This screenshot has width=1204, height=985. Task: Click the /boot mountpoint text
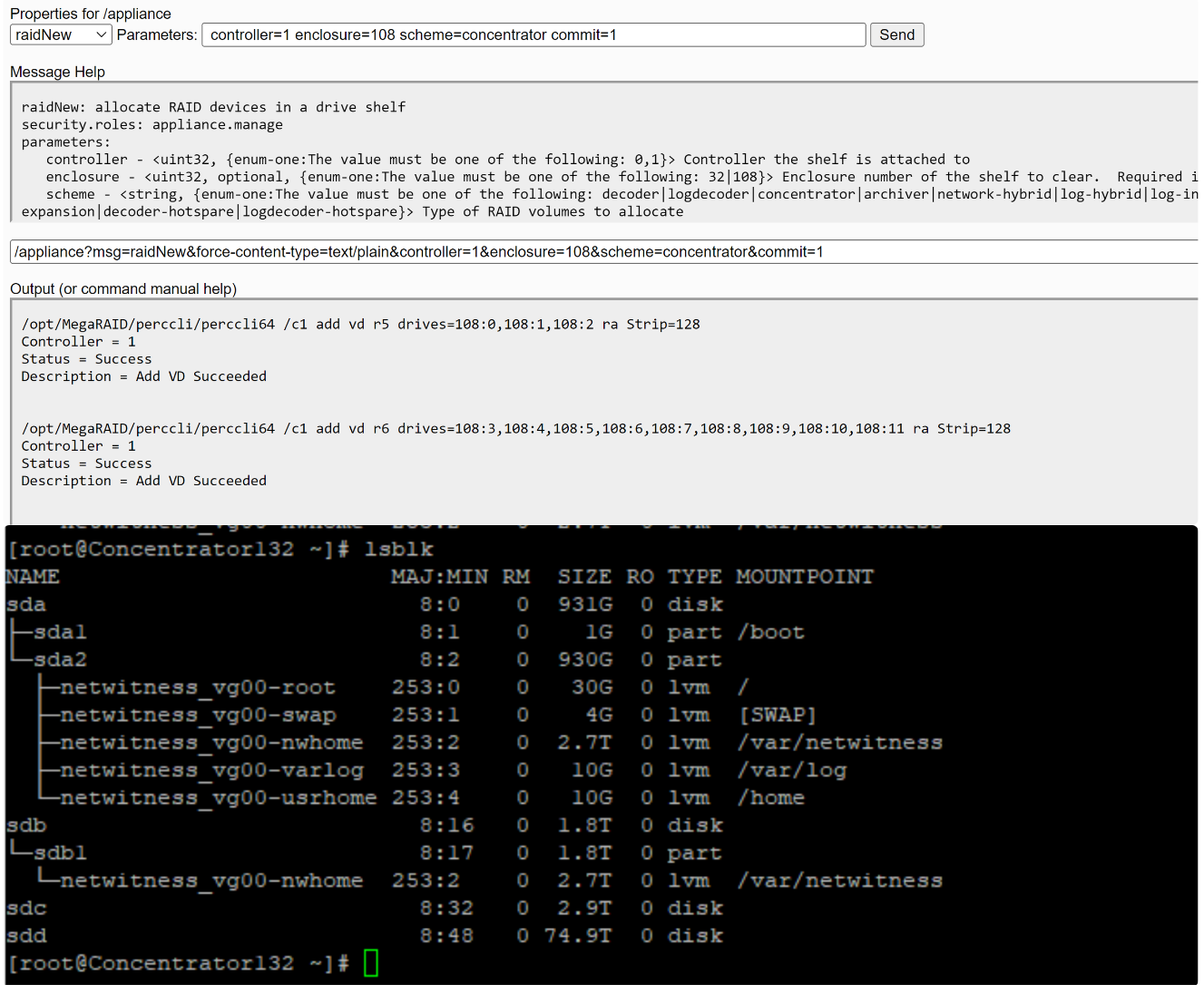pyautogui.click(x=771, y=632)
